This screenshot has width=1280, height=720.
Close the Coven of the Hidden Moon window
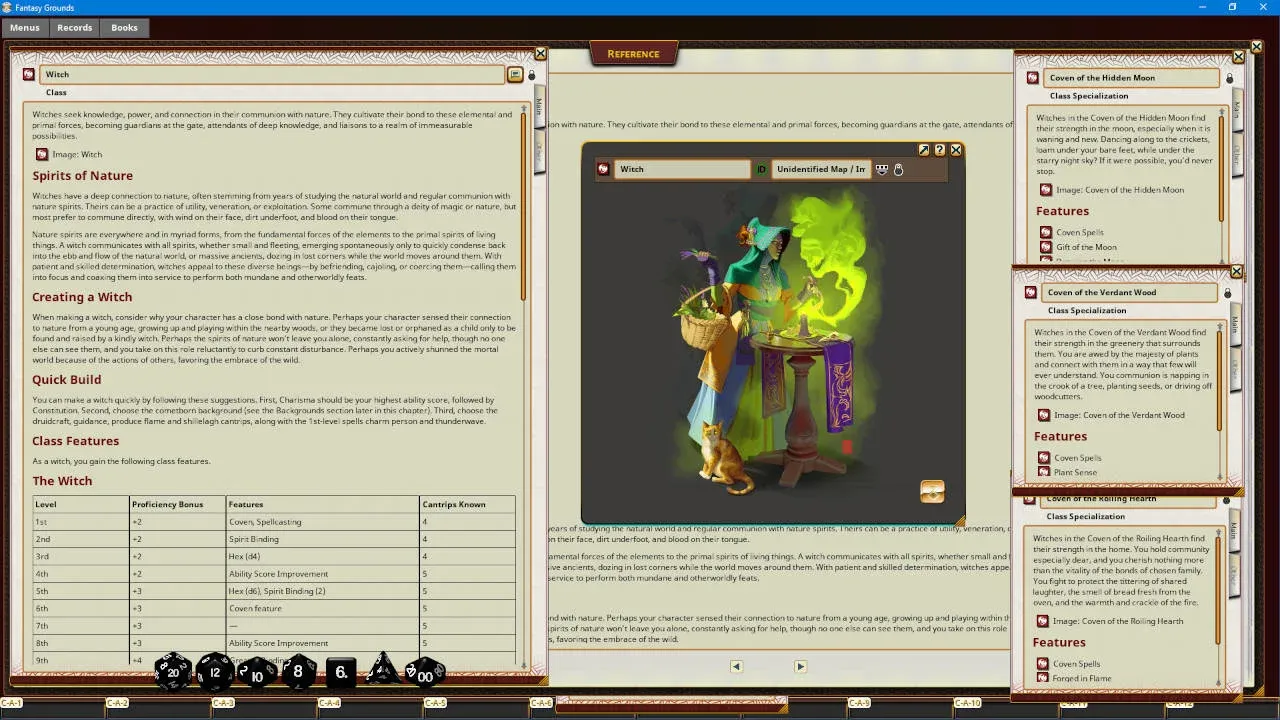(x=1238, y=57)
